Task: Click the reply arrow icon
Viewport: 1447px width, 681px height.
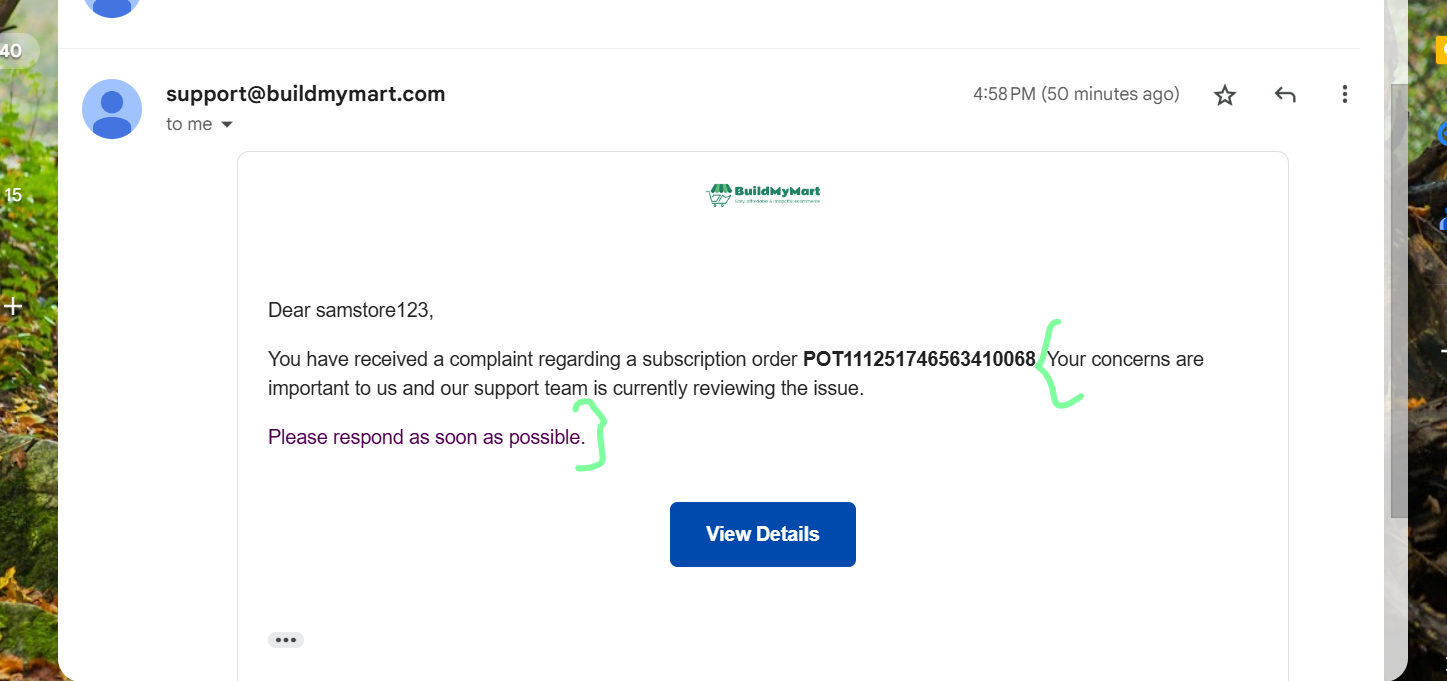Action: pyautogui.click(x=1285, y=95)
